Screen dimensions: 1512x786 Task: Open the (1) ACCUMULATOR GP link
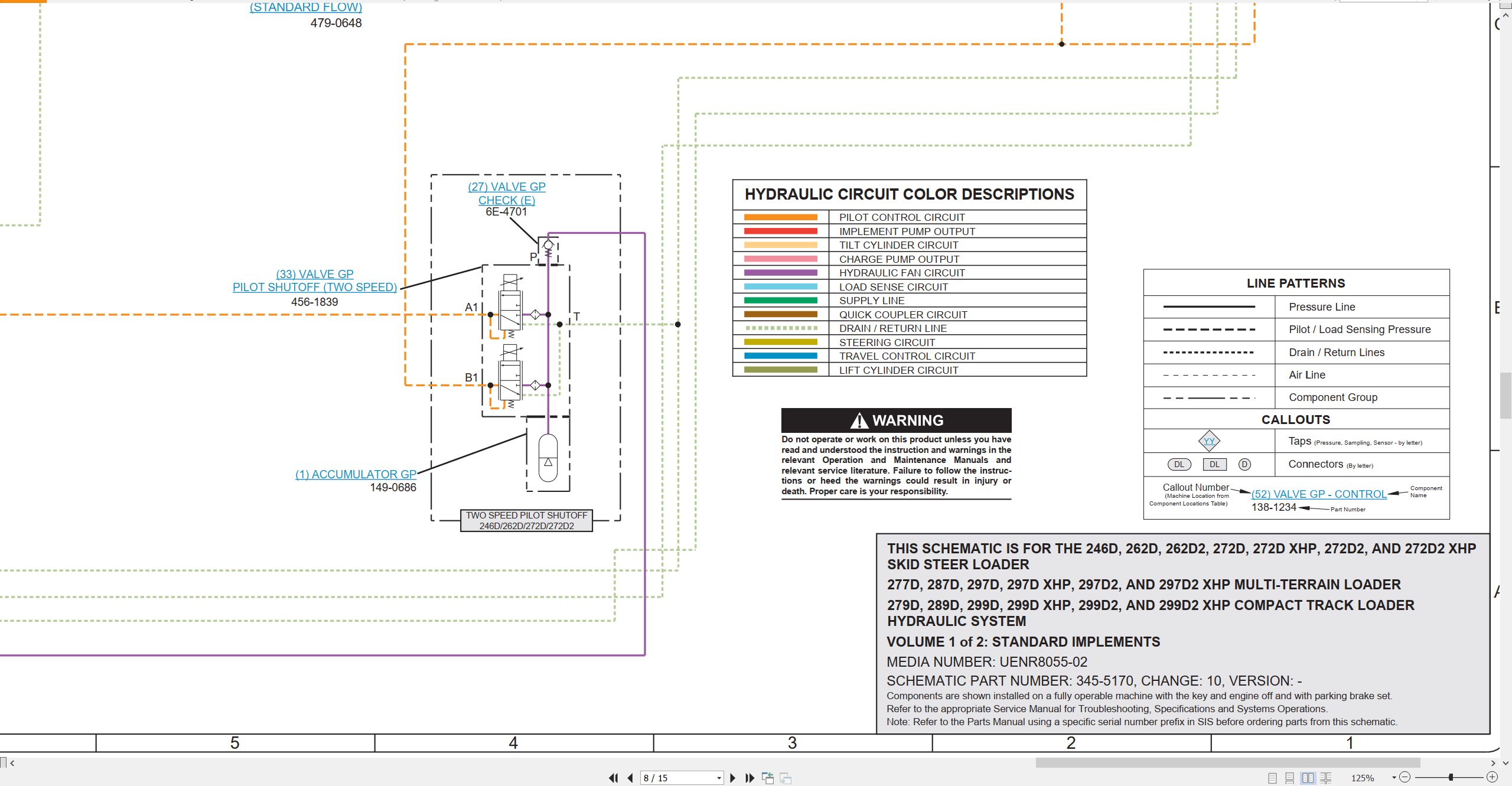pos(356,474)
